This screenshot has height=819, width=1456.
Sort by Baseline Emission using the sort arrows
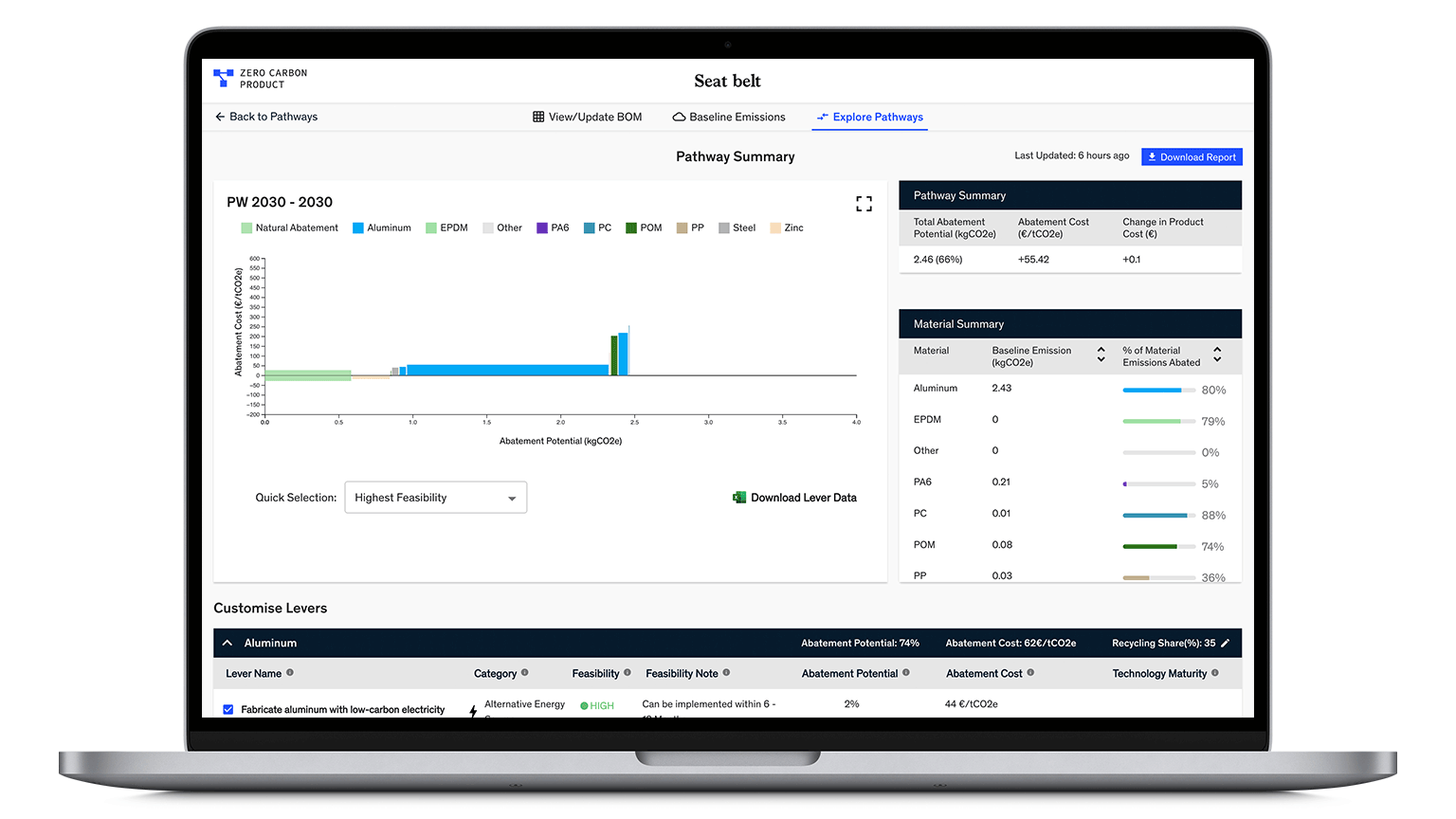pyautogui.click(x=1100, y=355)
